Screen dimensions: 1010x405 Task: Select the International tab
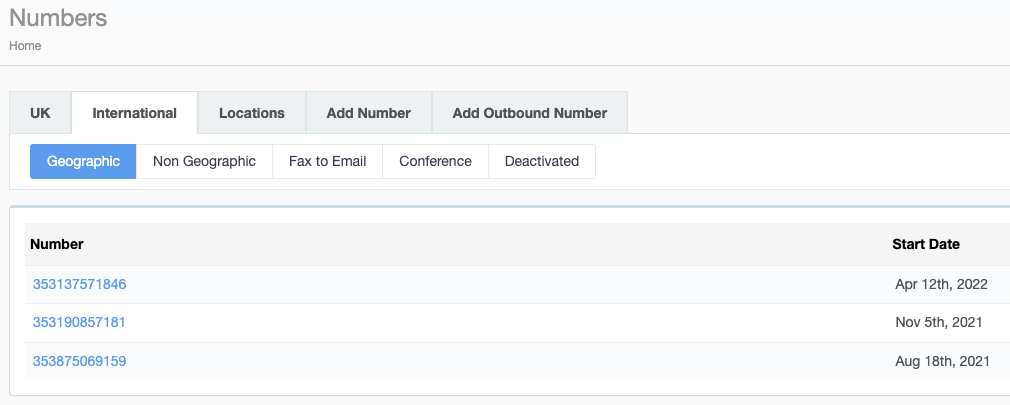tap(134, 113)
